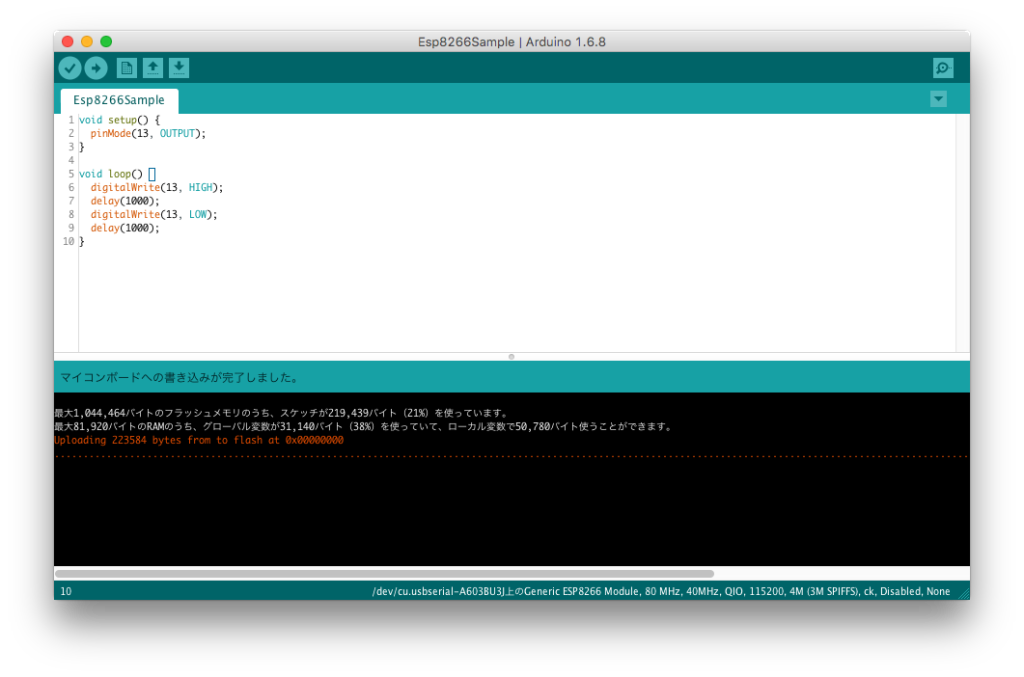Upload sketch with the arrow button
This screenshot has width=1024, height=677.
(96, 68)
